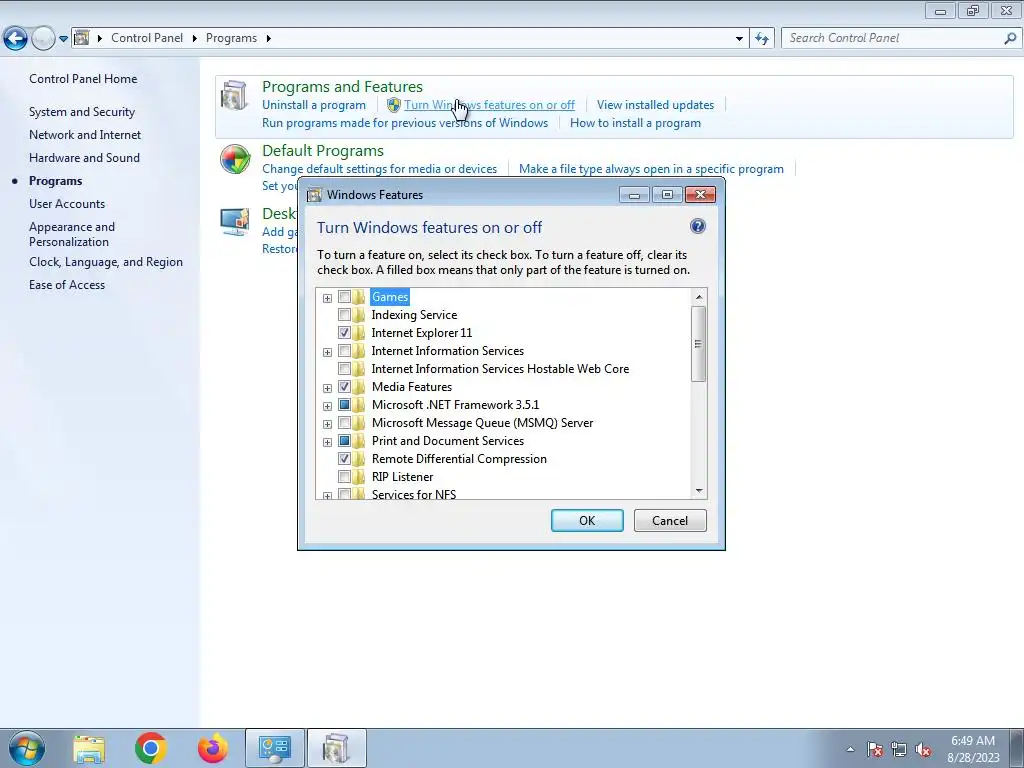
Task: Select System and Security category
Action: [82, 112]
